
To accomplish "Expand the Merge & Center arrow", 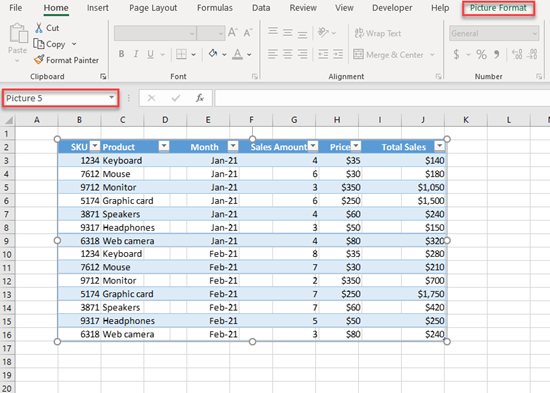I will [x=432, y=54].
